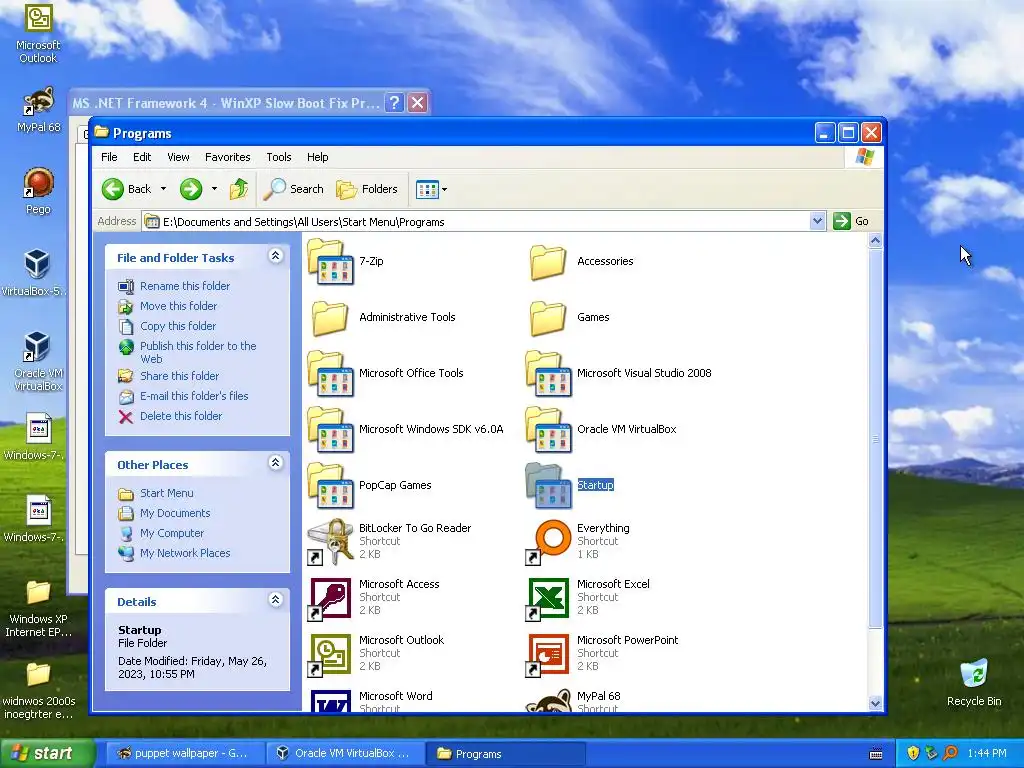
Task: Click the security shield tray icon
Action: point(913,754)
